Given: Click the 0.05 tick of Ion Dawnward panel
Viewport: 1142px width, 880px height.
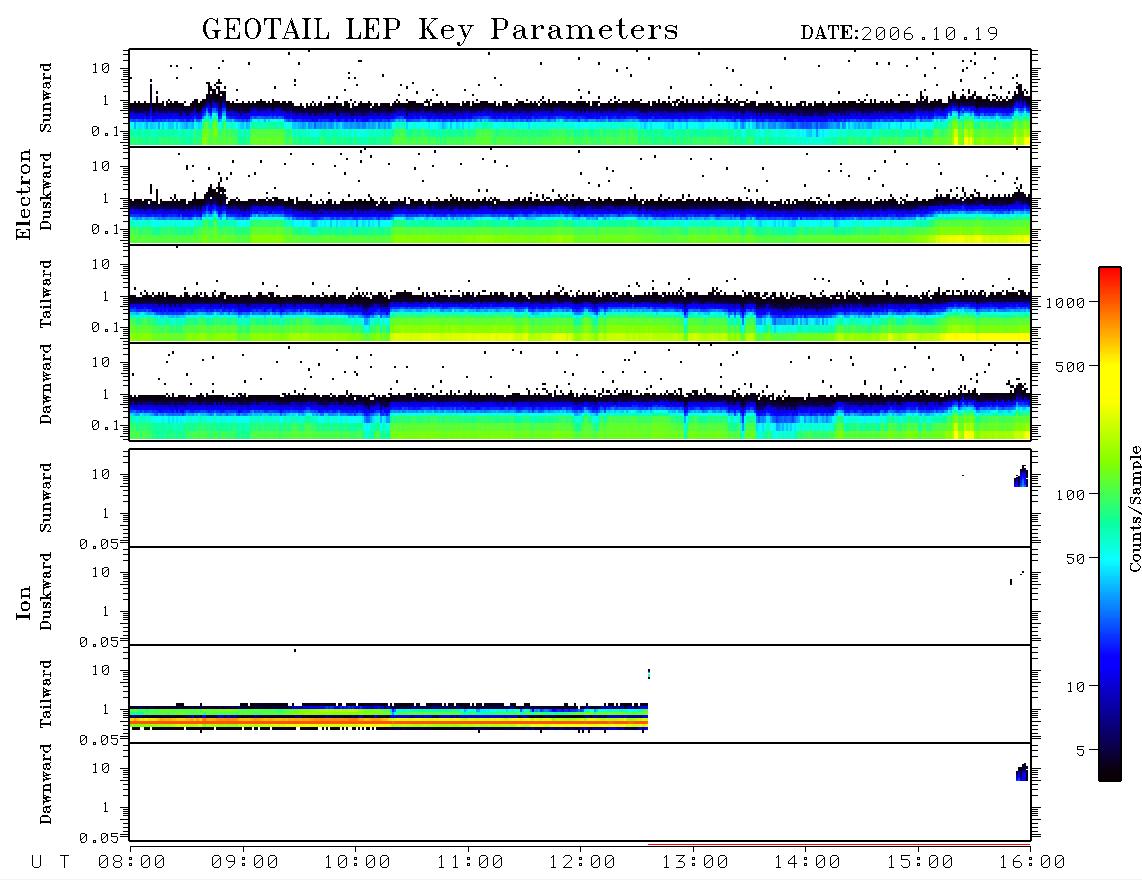Looking at the screenshot, I should click(x=98, y=838).
